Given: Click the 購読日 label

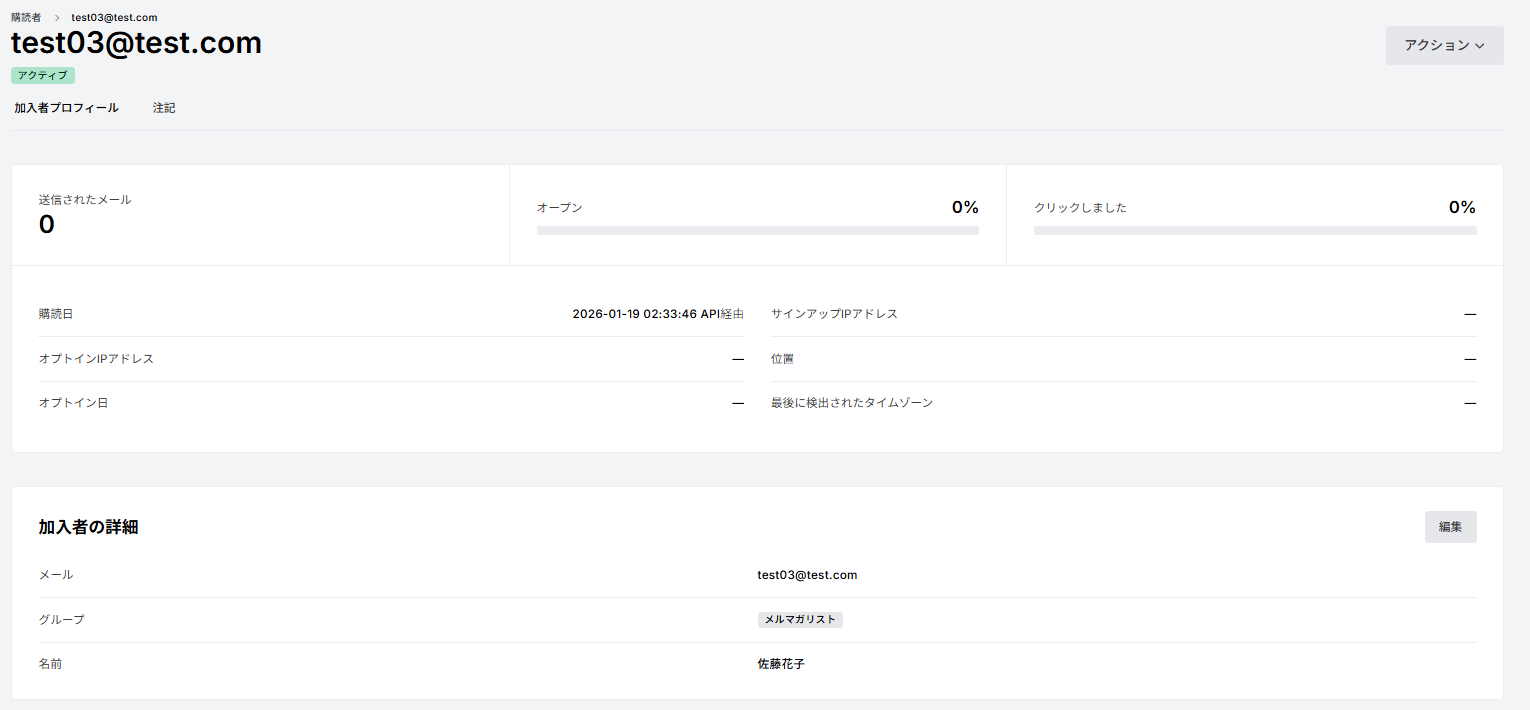Looking at the screenshot, I should tap(55, 314).
